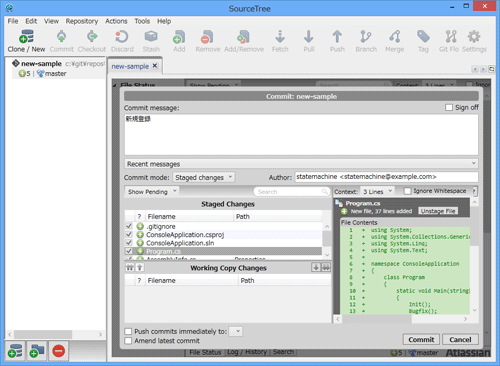Click staged list scroll down arrow
The width and height of the screenshot is (500, 366).
point(327,254)
